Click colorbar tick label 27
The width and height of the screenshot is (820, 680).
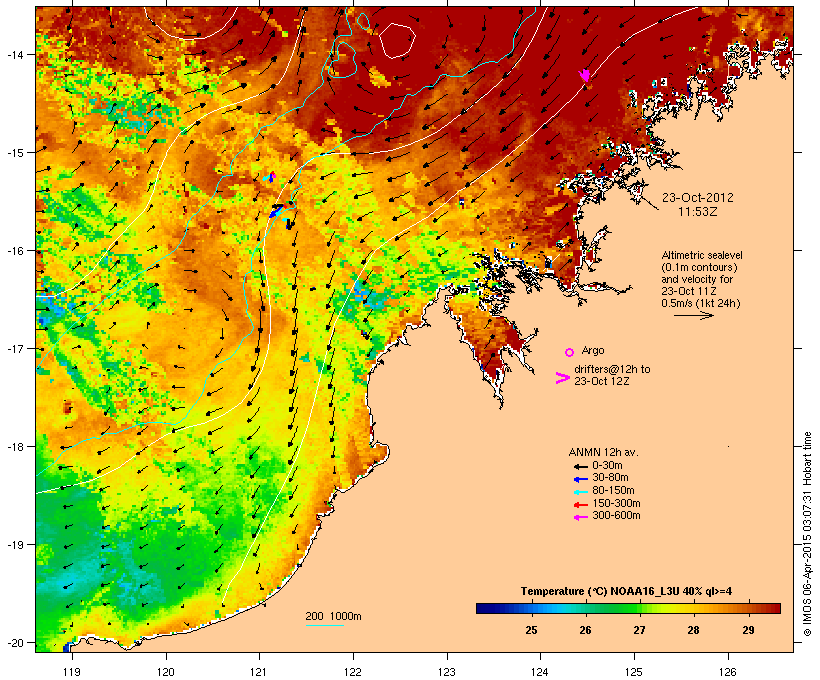[639, 630]
